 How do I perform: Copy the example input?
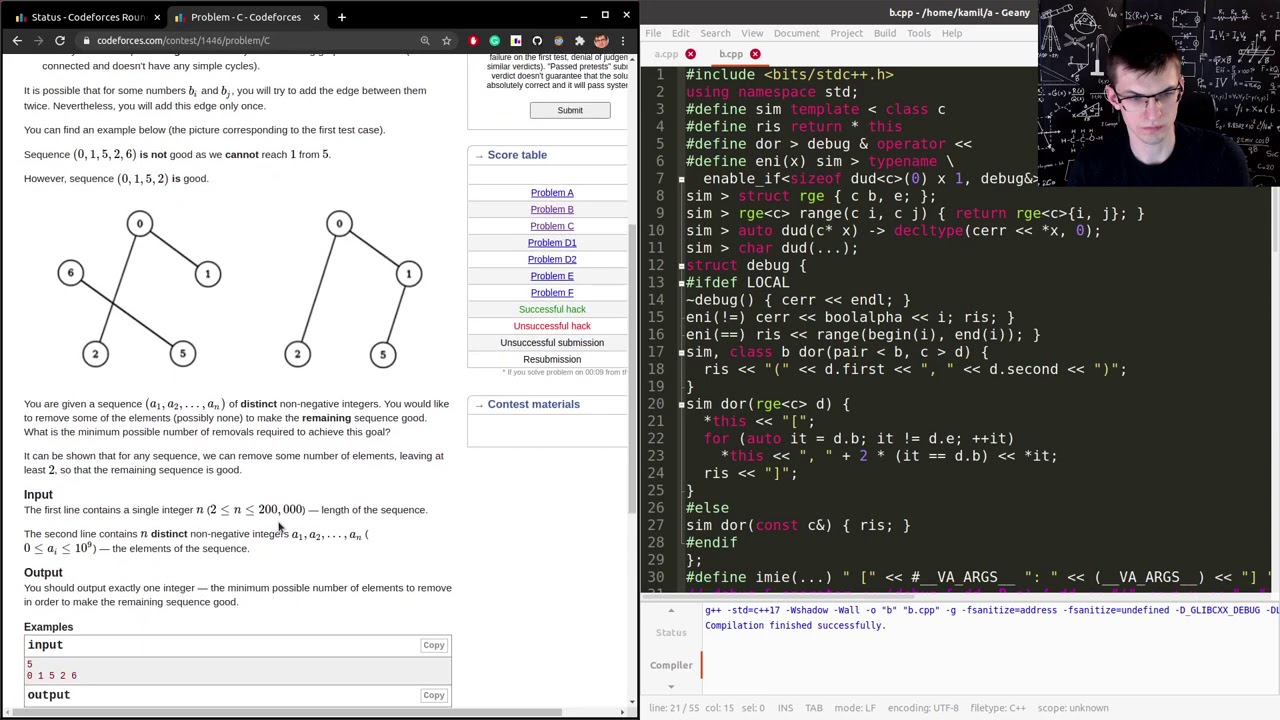click(x=433, y=645)
